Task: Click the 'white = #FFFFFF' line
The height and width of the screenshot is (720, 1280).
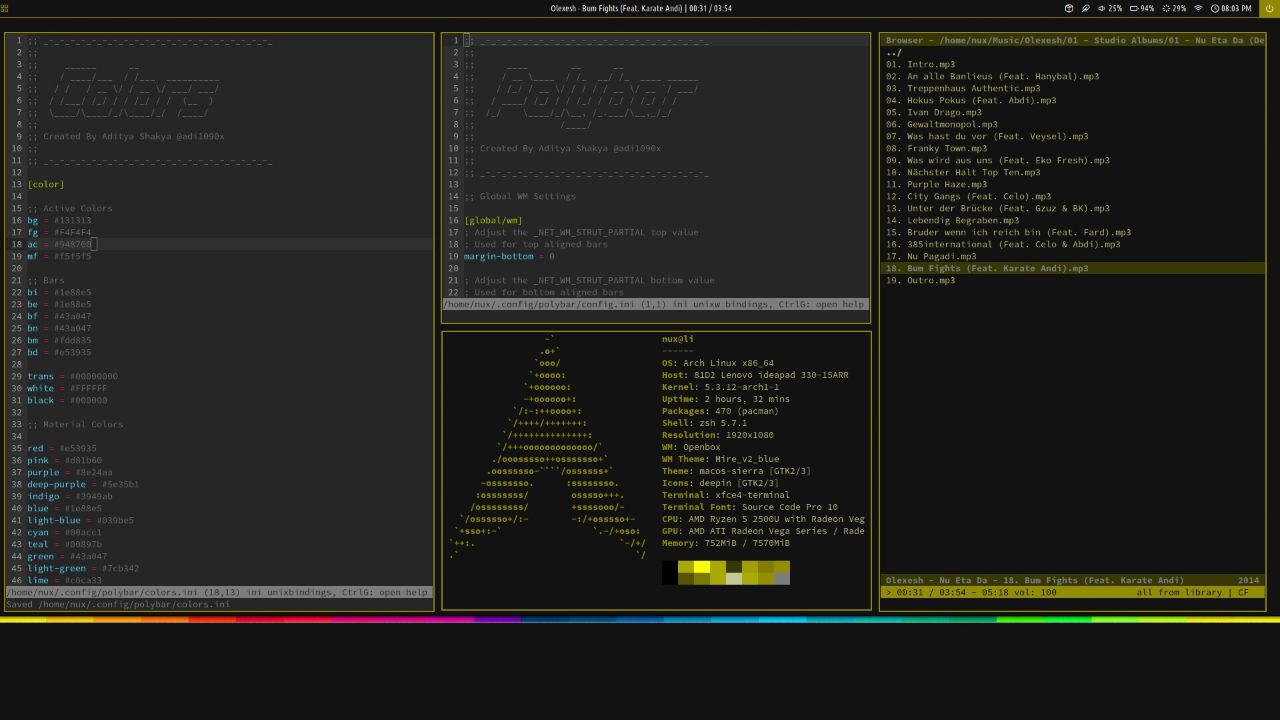Action: (67, 388)
